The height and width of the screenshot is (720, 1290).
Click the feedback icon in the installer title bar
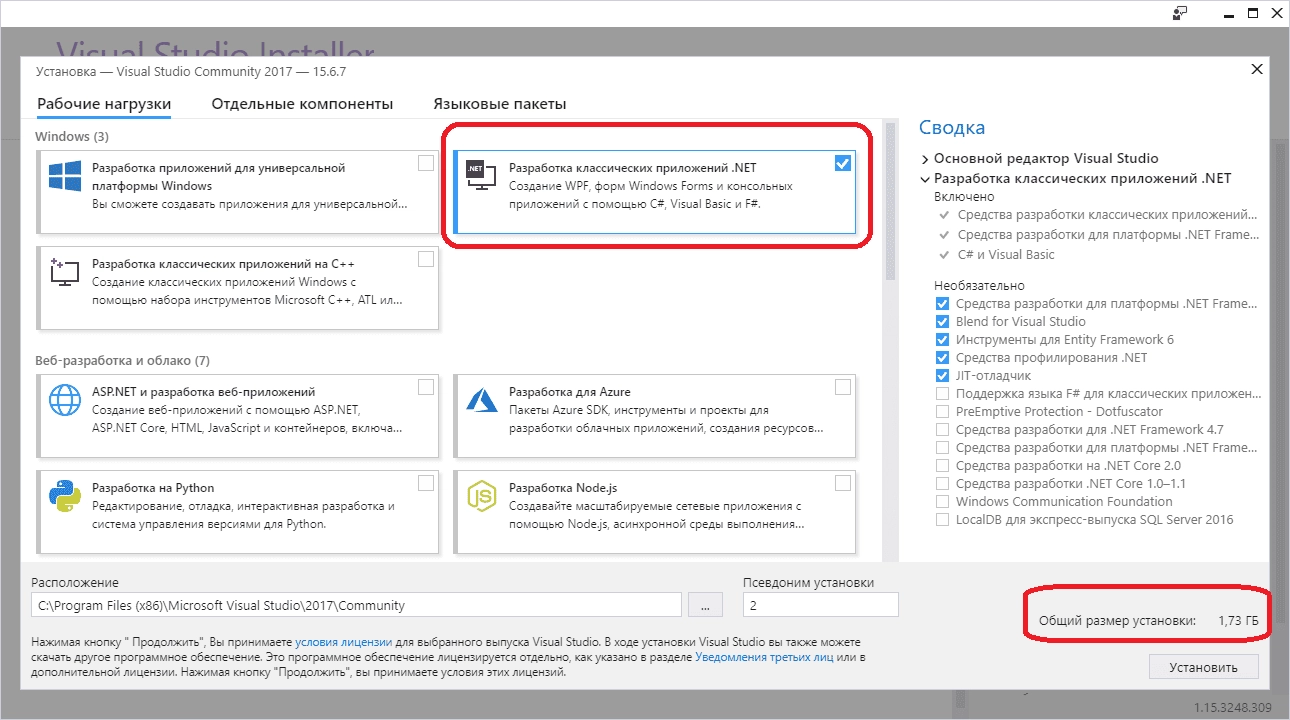pyautogui.click(x=1181, y=13)
